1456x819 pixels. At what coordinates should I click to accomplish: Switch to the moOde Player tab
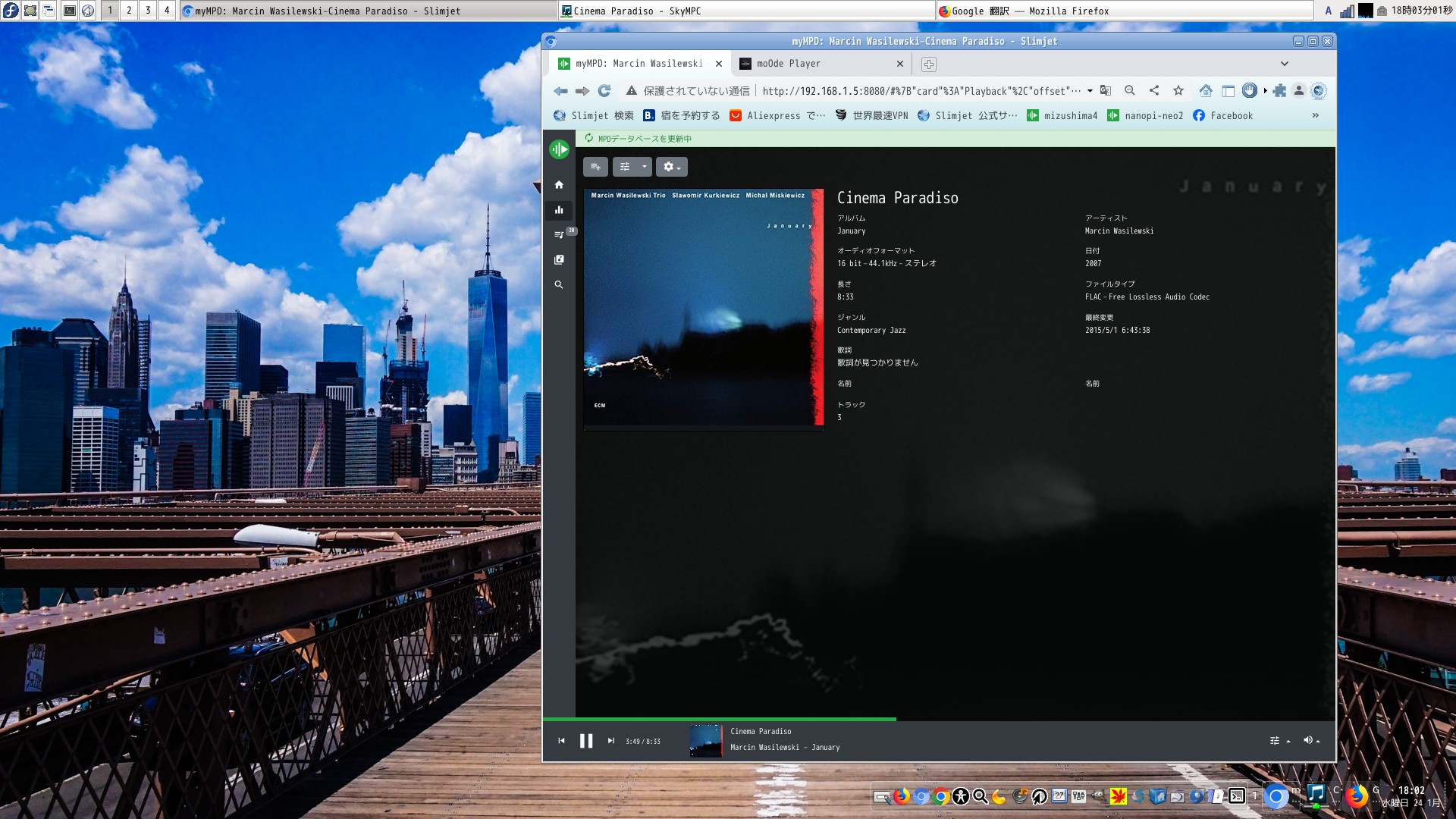789,64
